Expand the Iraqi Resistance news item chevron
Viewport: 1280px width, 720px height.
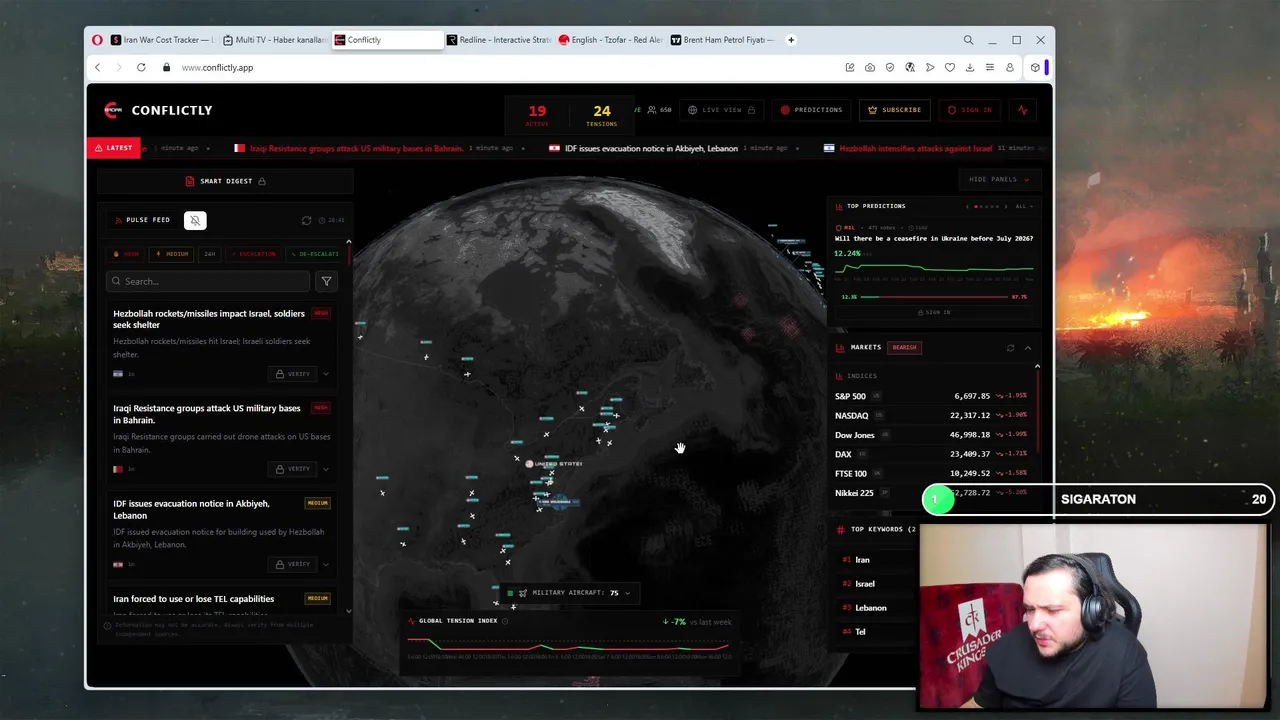(325, 469)
